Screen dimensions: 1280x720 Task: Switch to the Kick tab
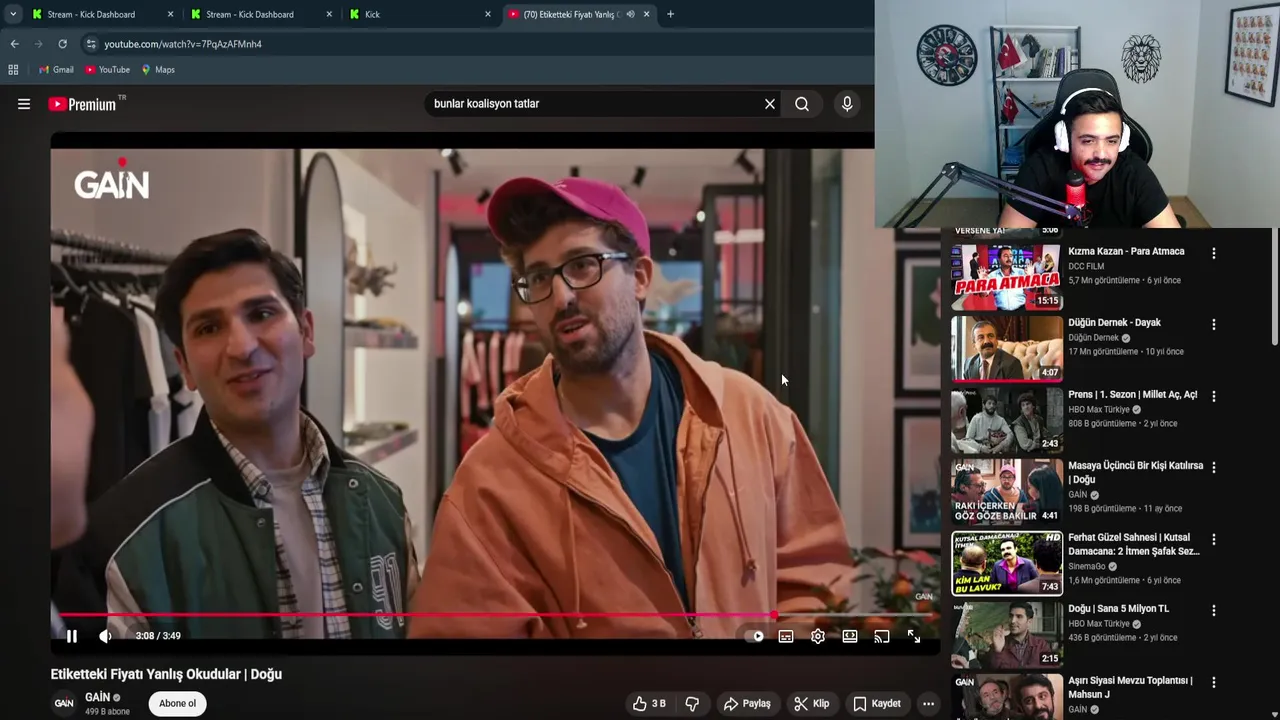tap(420, 14)
